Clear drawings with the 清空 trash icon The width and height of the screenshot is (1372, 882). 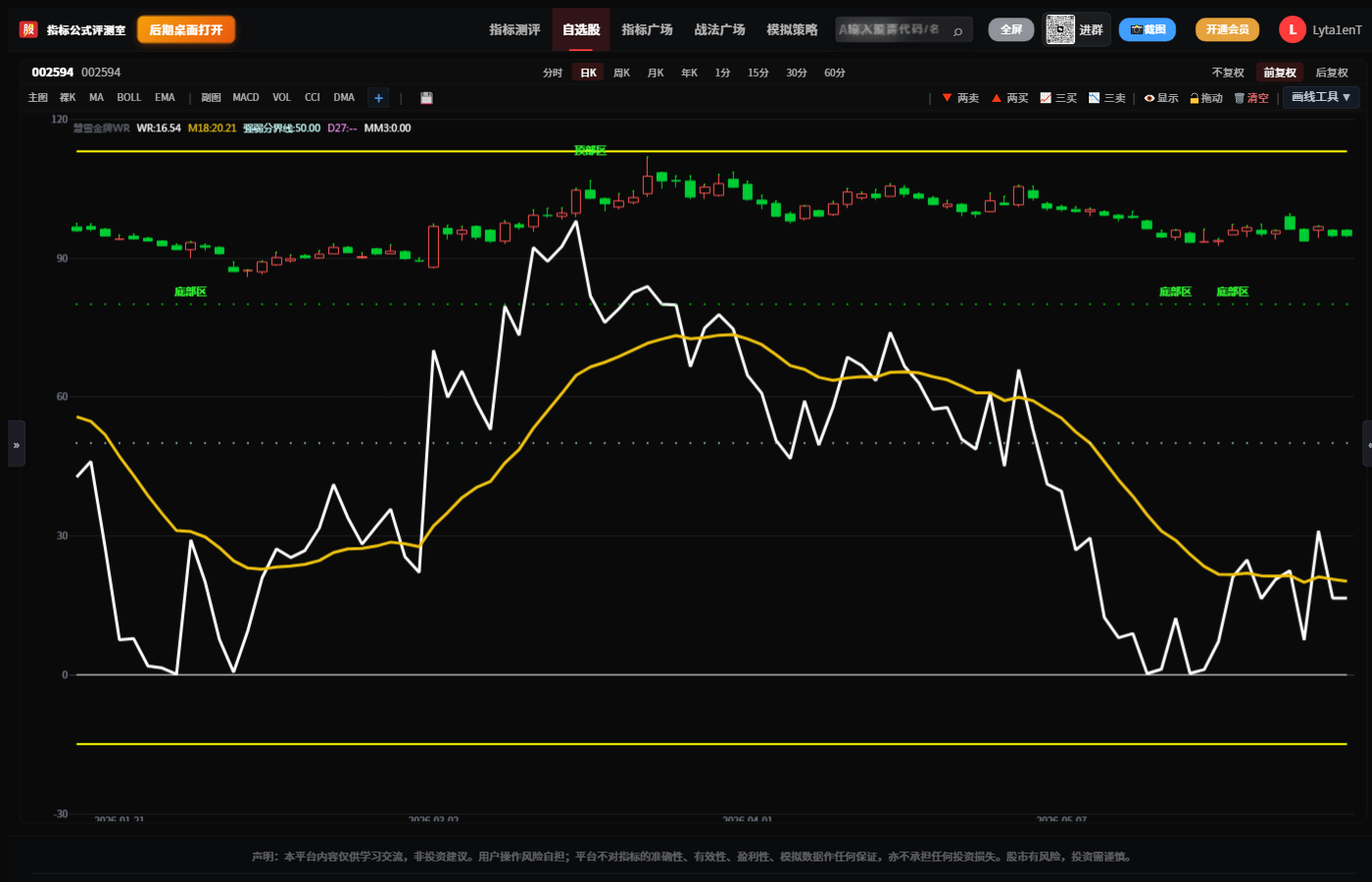(1251, 98)
